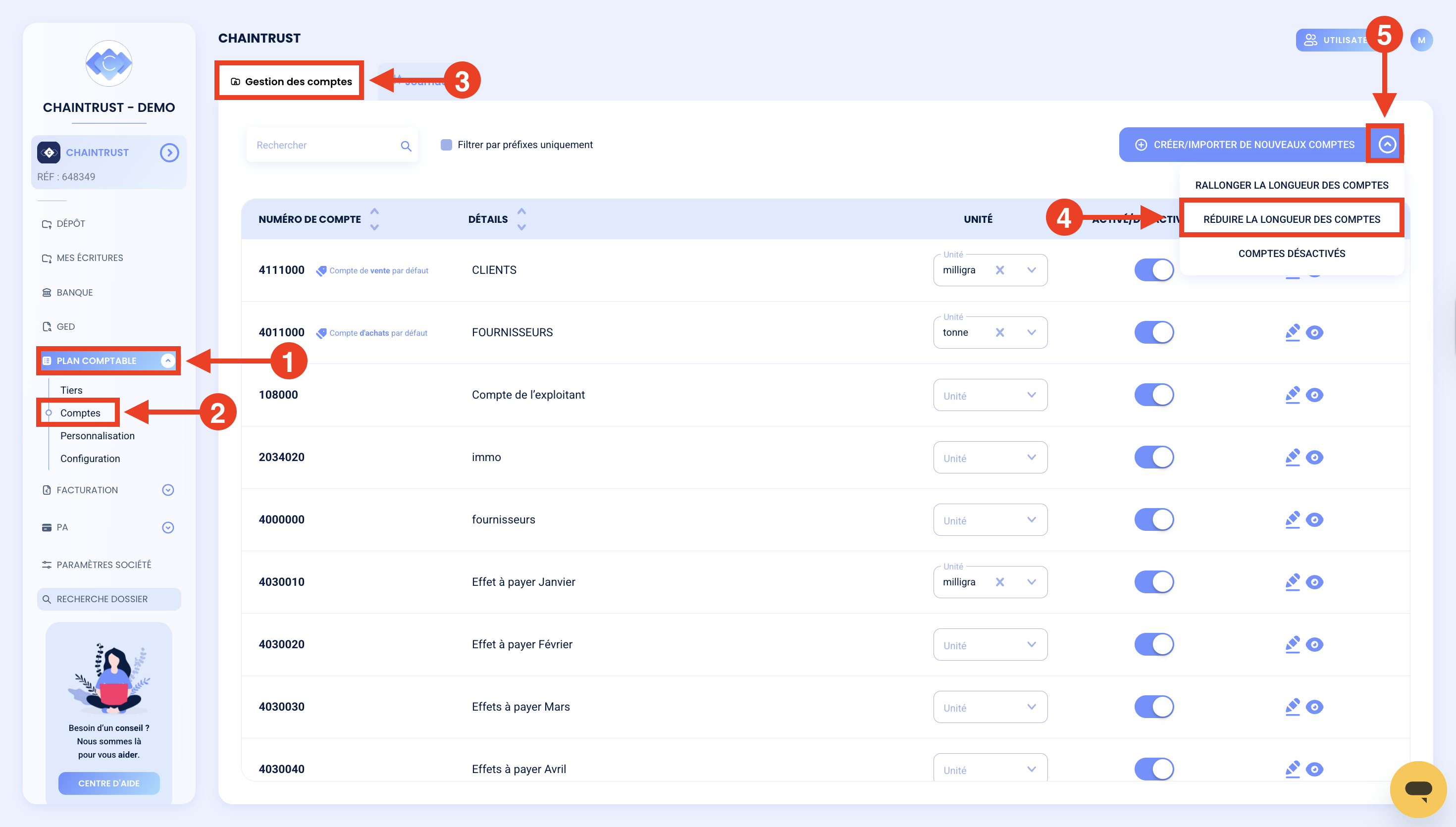Check Filtrer par préfixes uniquement
This screenshot has width=1456, height=827.
446,145
